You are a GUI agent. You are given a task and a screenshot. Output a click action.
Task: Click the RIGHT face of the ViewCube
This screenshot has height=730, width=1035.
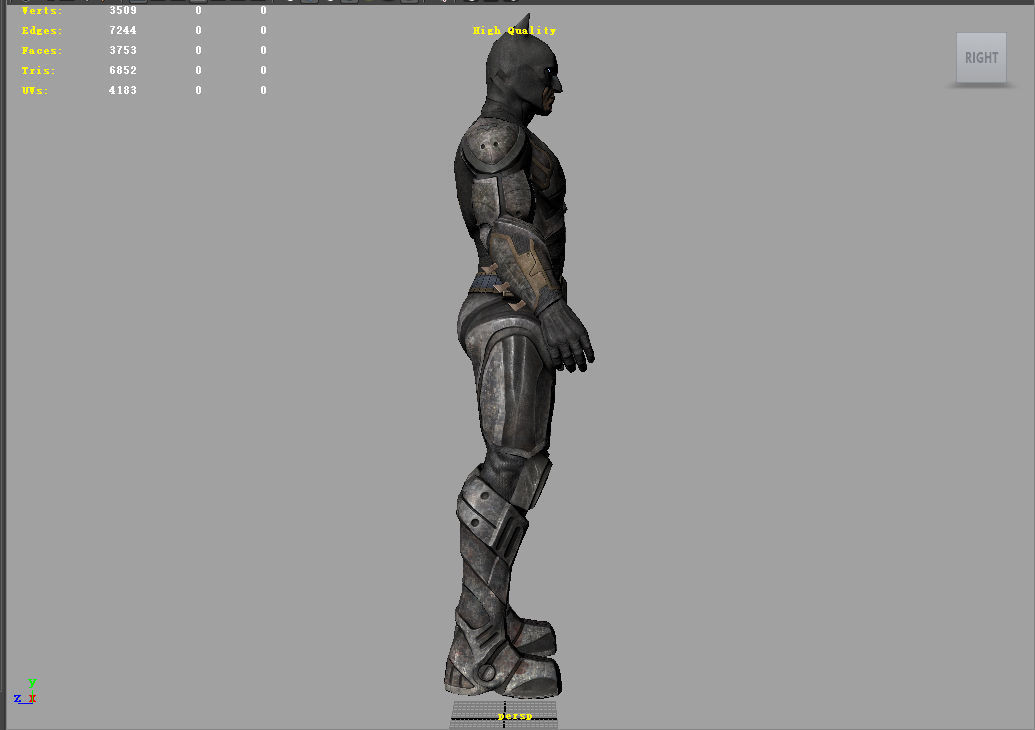pos(981,57)
